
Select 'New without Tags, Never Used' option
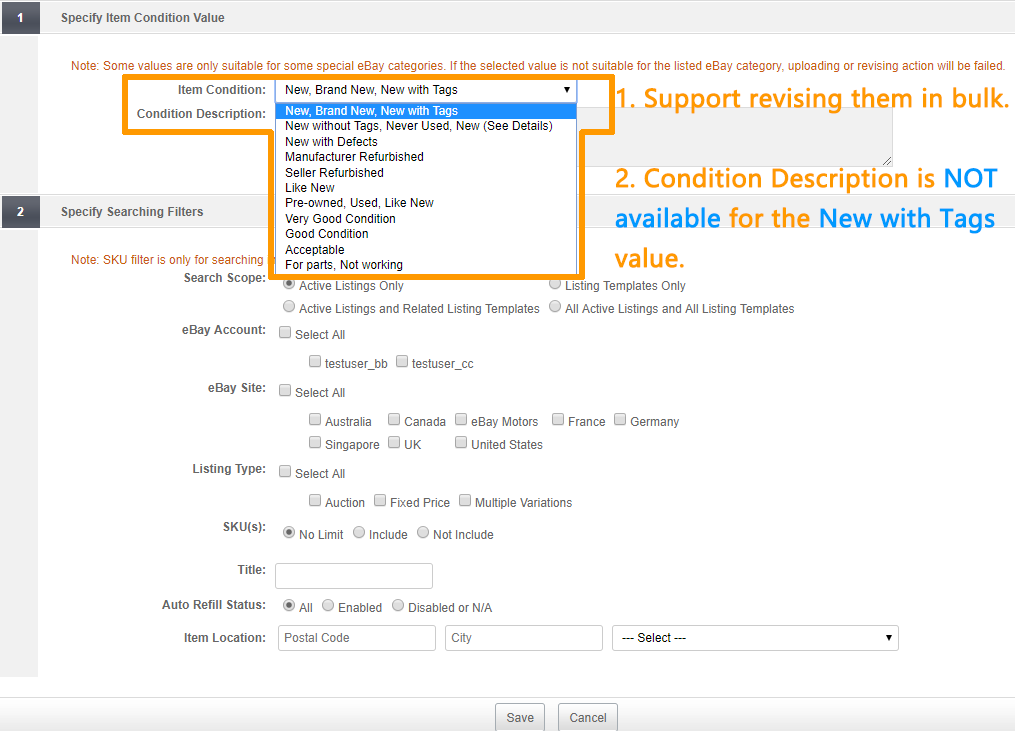click(x=426, y=126)
